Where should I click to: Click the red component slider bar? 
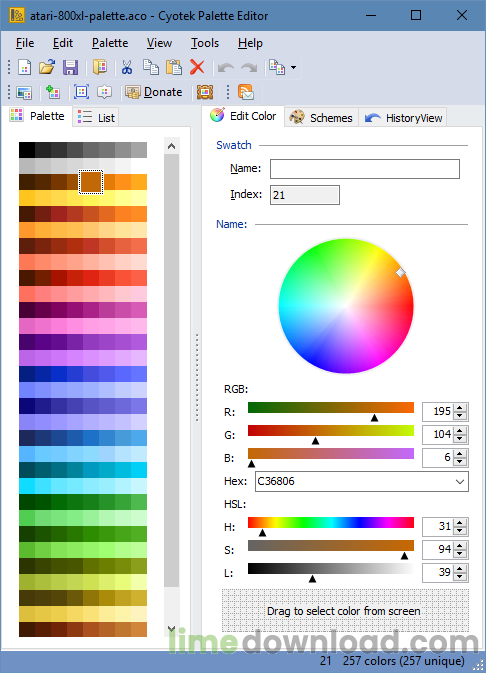(x=331, y=407)
